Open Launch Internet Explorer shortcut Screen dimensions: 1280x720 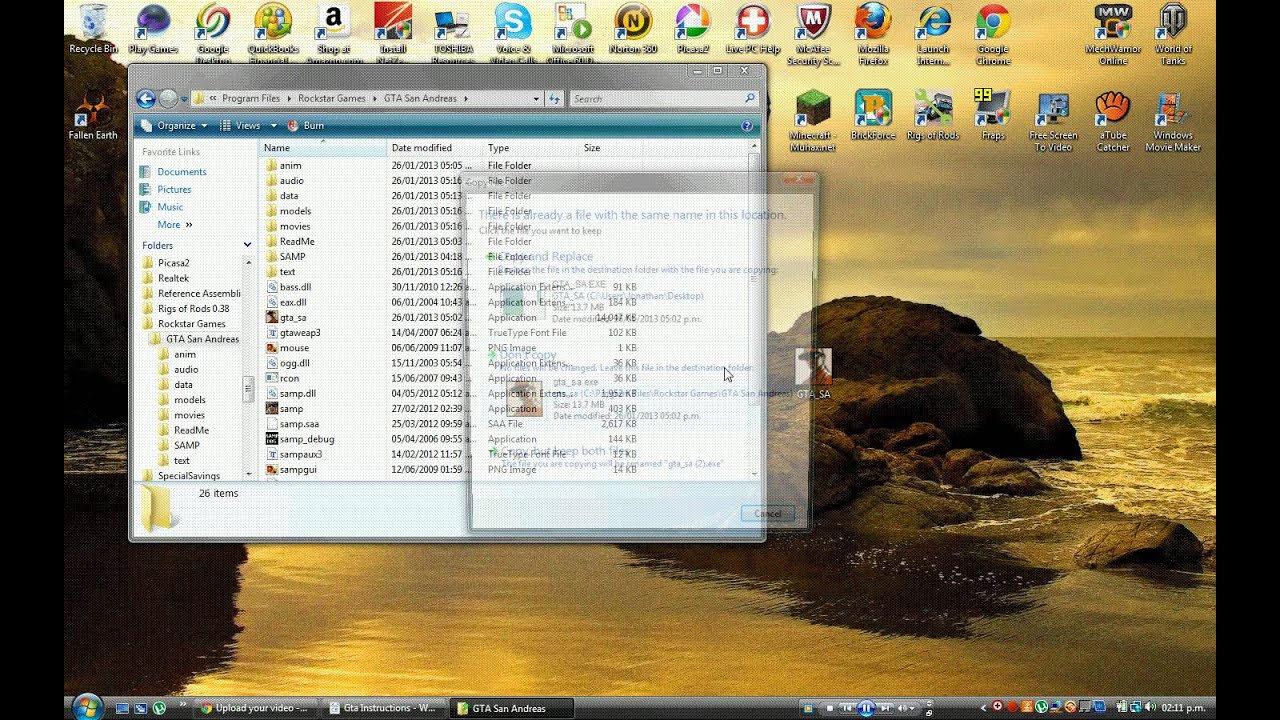tap(933, 34)
